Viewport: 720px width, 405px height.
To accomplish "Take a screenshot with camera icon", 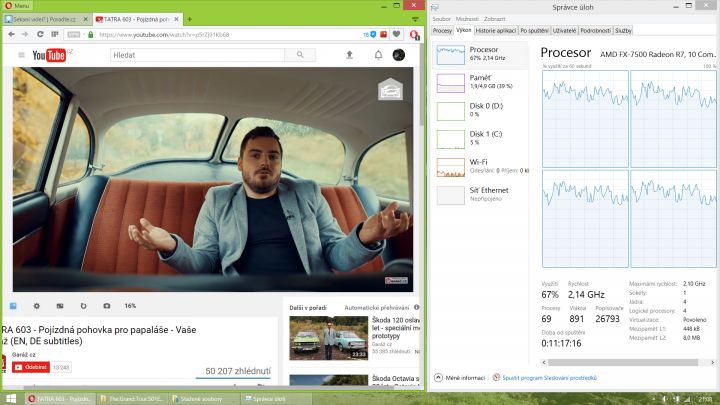I will pos(107,306).
